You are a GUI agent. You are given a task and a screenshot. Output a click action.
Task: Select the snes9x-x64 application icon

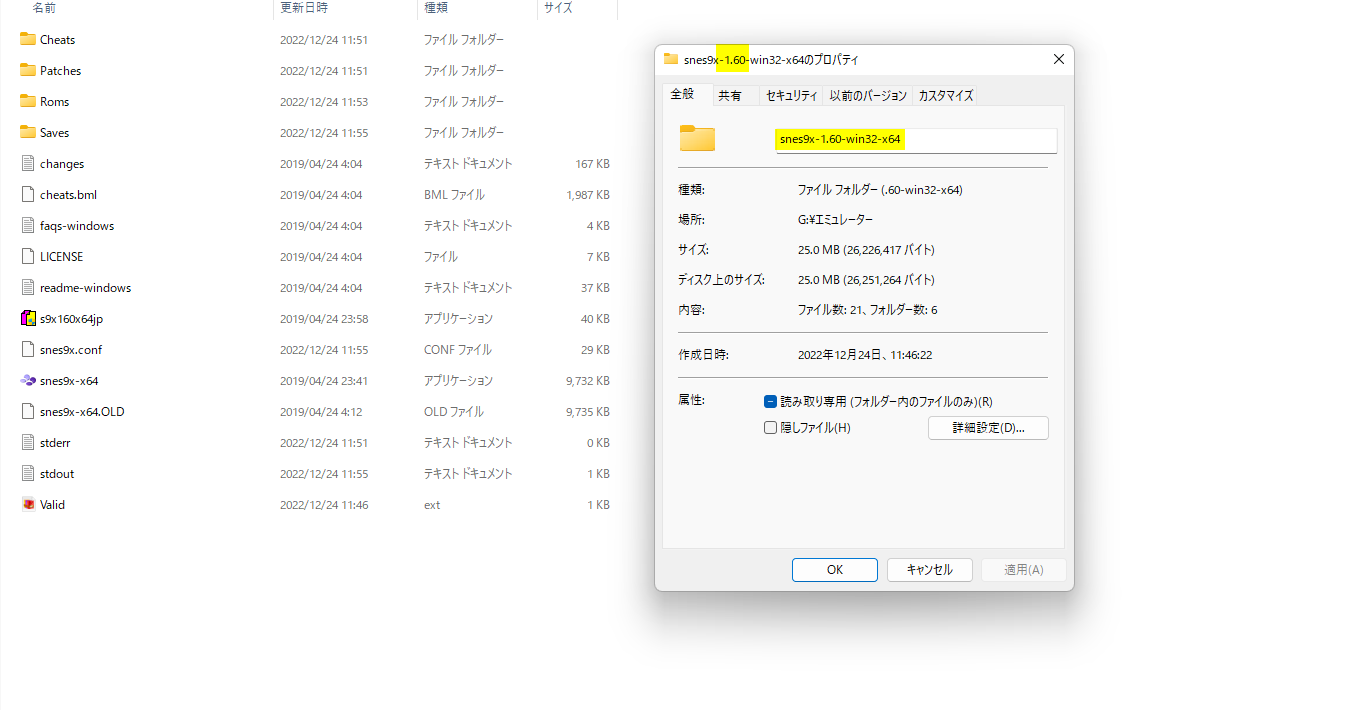[x=28, y=381]
